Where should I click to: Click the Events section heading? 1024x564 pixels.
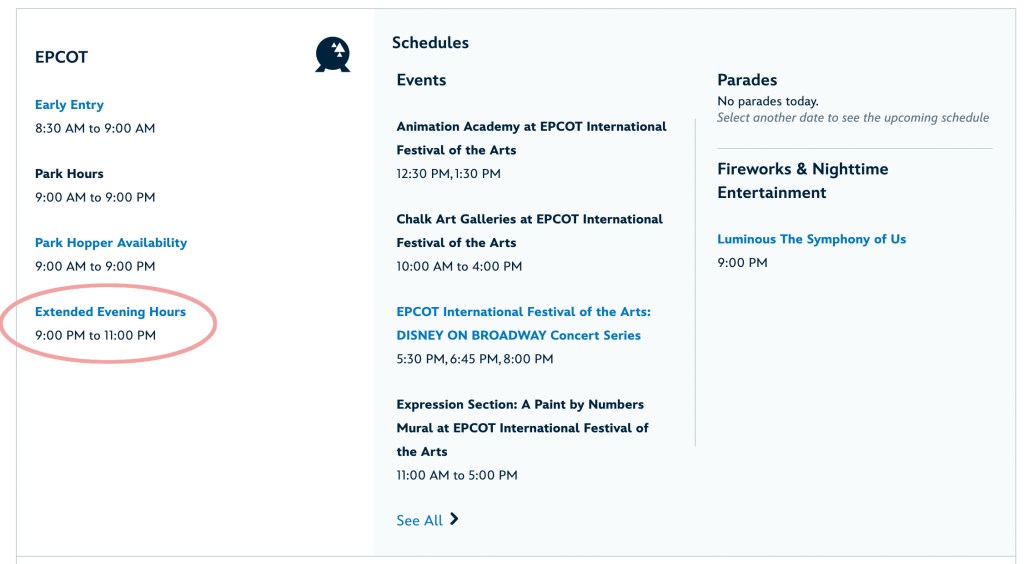click(x=421, y=80)
